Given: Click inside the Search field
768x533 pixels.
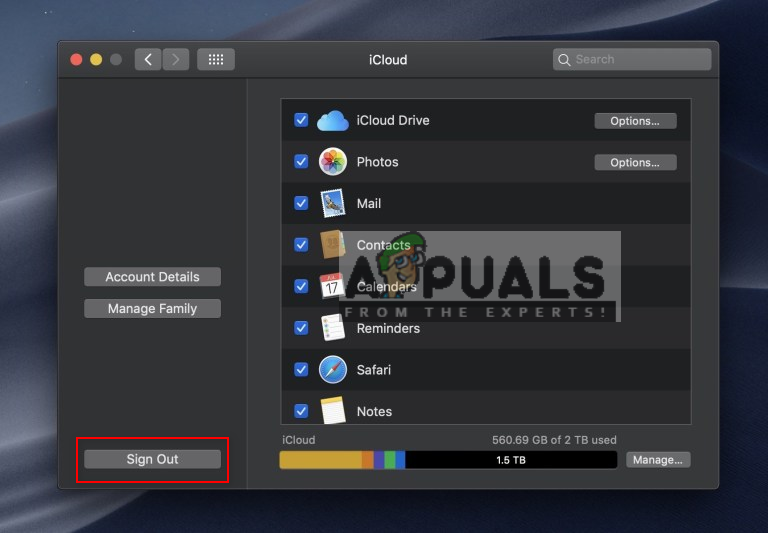Looking at the screenshot, I should tap(632, 60).
